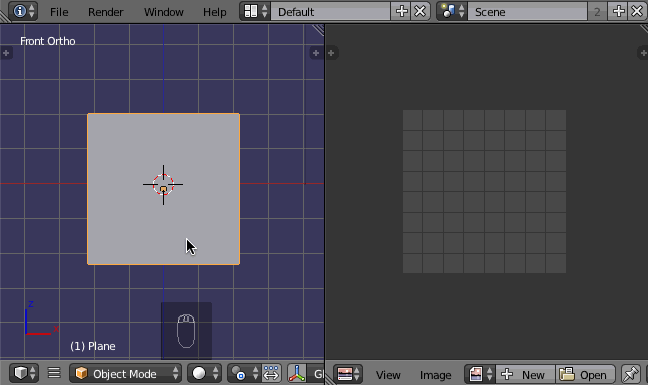Open the viewport shading sphere dropdown
The height and width of the screenshot is (385, 648).
pos(204,373)
